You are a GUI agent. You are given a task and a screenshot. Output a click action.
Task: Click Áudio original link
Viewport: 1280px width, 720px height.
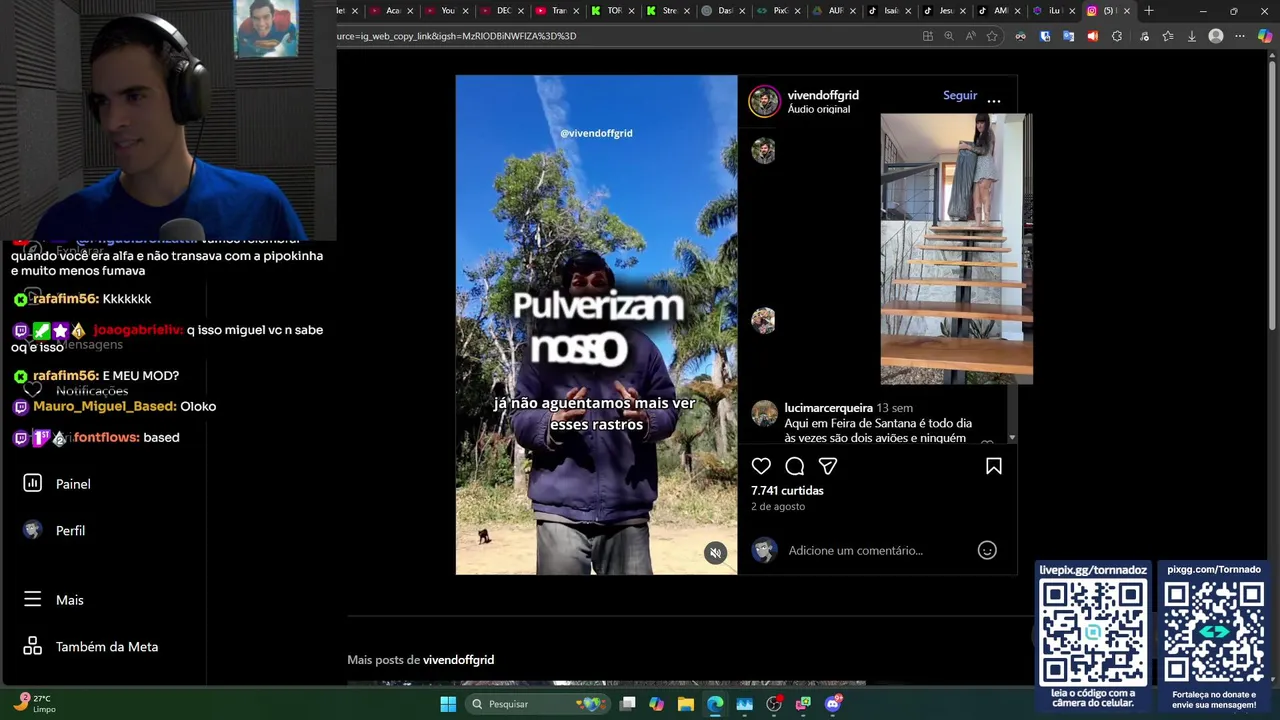click(819, 109)
